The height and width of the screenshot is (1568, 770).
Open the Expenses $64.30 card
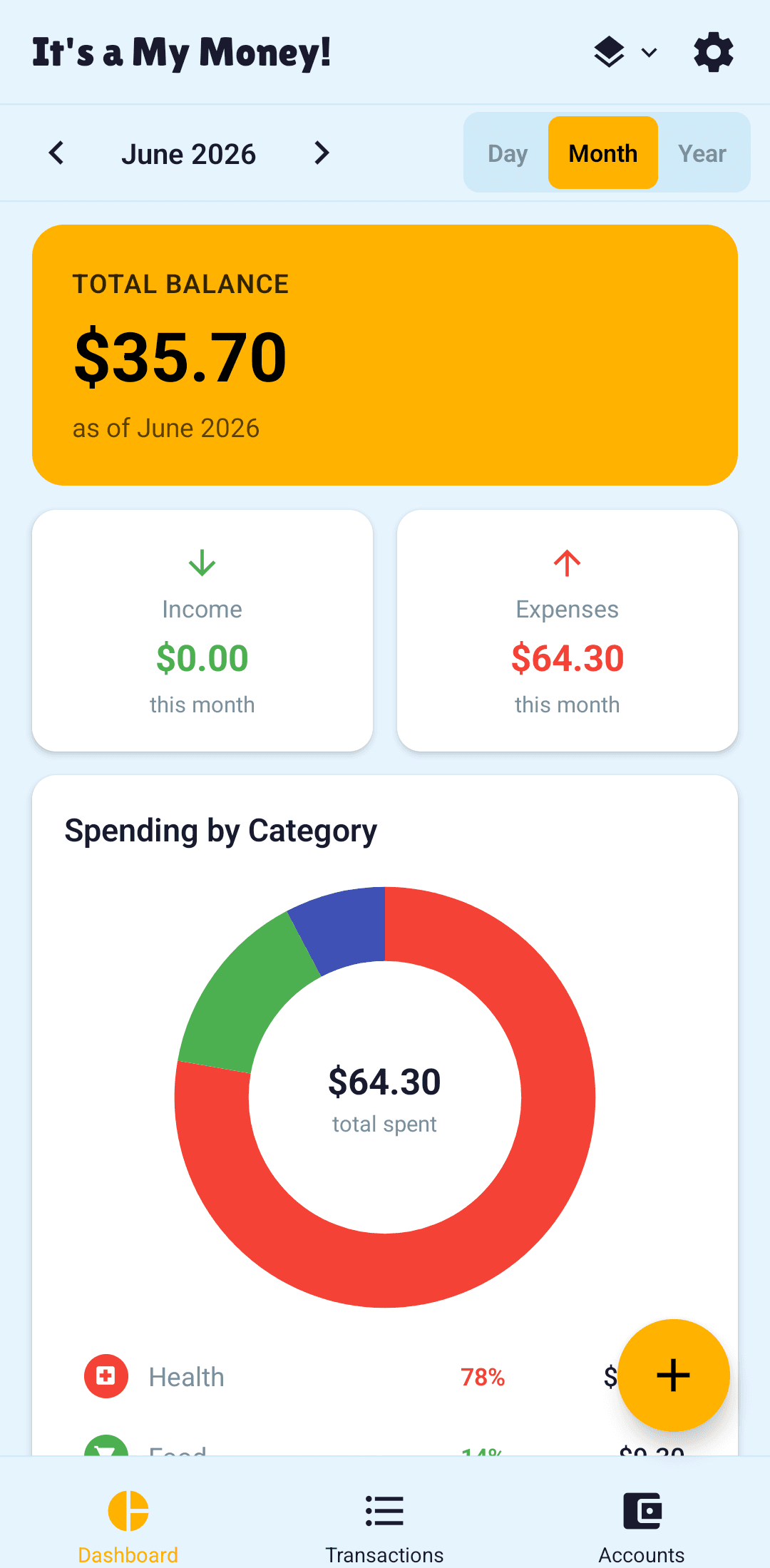click(x=568, y=630)
